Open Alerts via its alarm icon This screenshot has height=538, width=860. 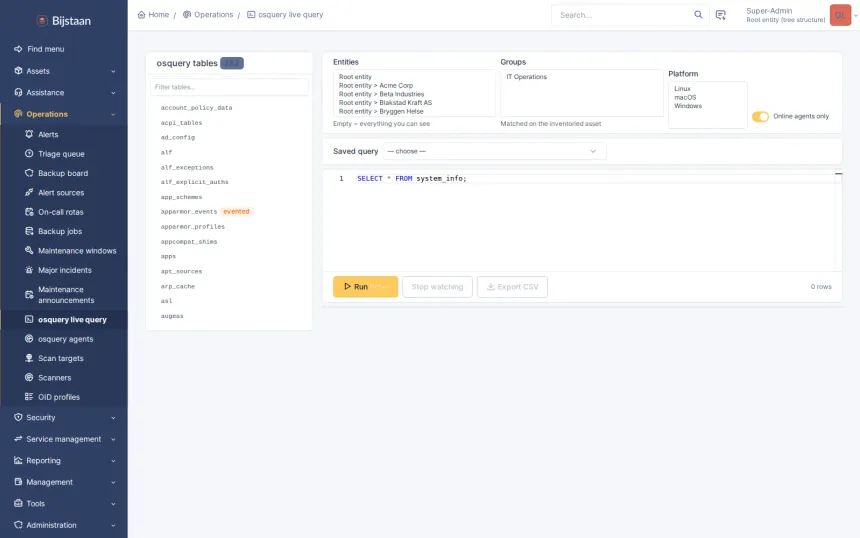29,134
